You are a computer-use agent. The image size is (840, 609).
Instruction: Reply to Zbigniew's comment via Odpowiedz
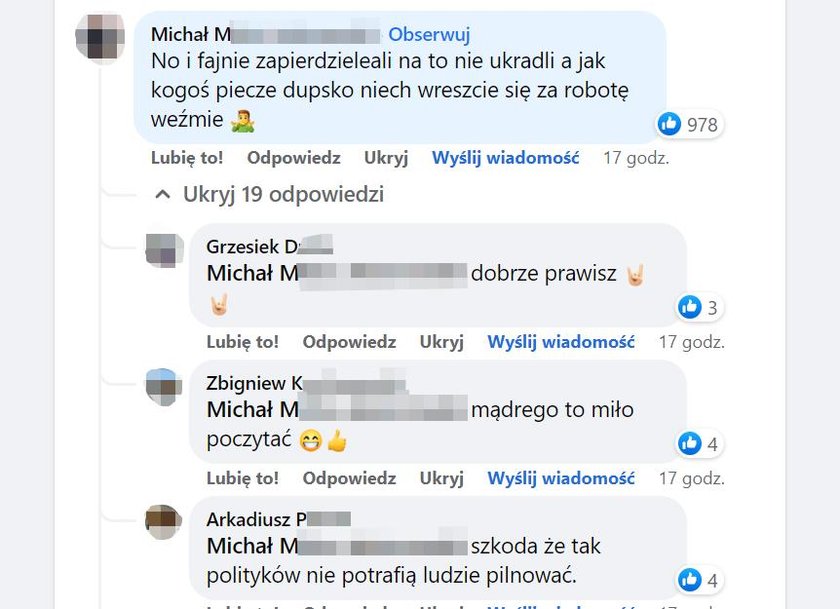[x=349, y=478]
